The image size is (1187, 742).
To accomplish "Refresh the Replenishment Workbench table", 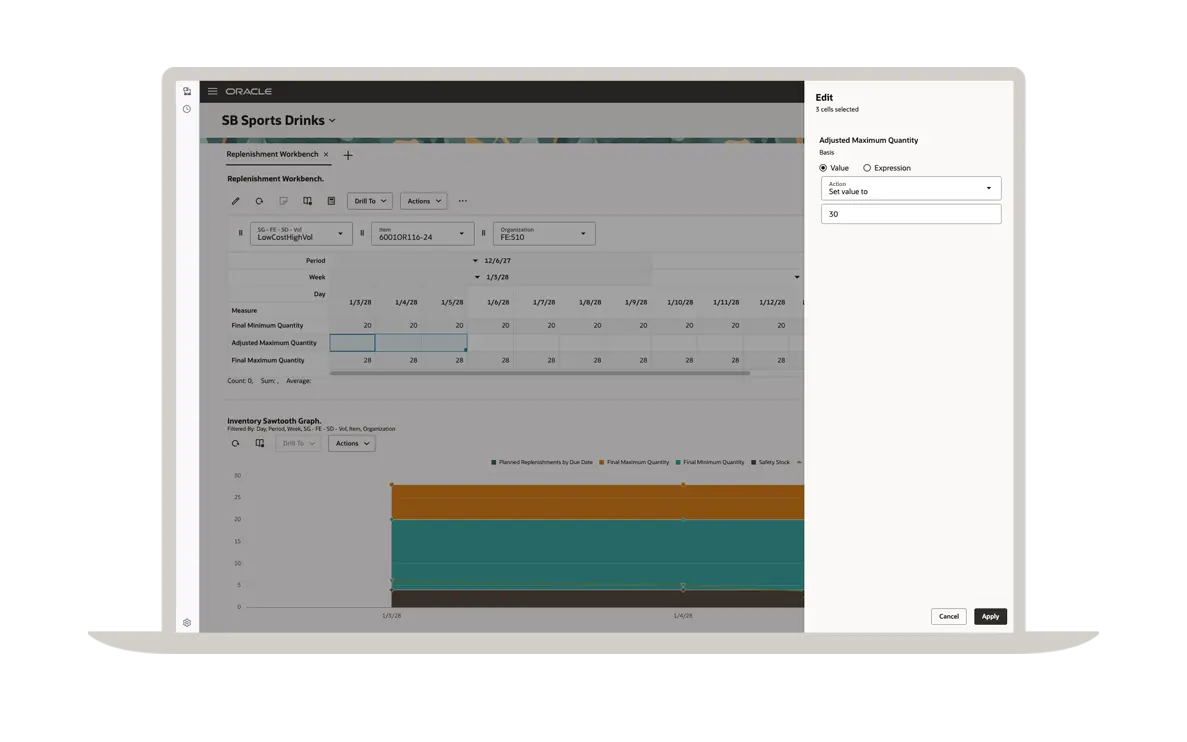I will [x=259, y=201].
